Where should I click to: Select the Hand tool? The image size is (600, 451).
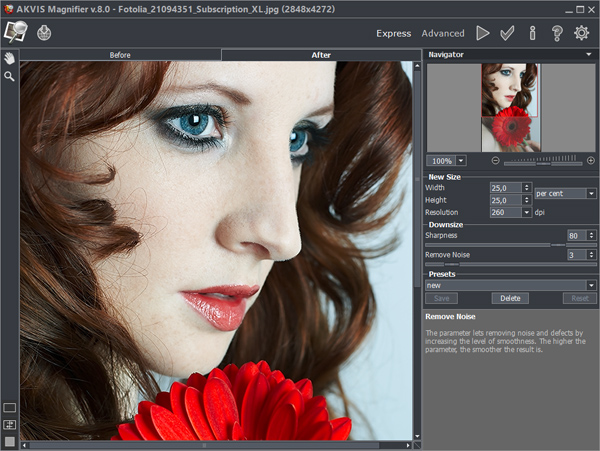click(x=10, y=58)
